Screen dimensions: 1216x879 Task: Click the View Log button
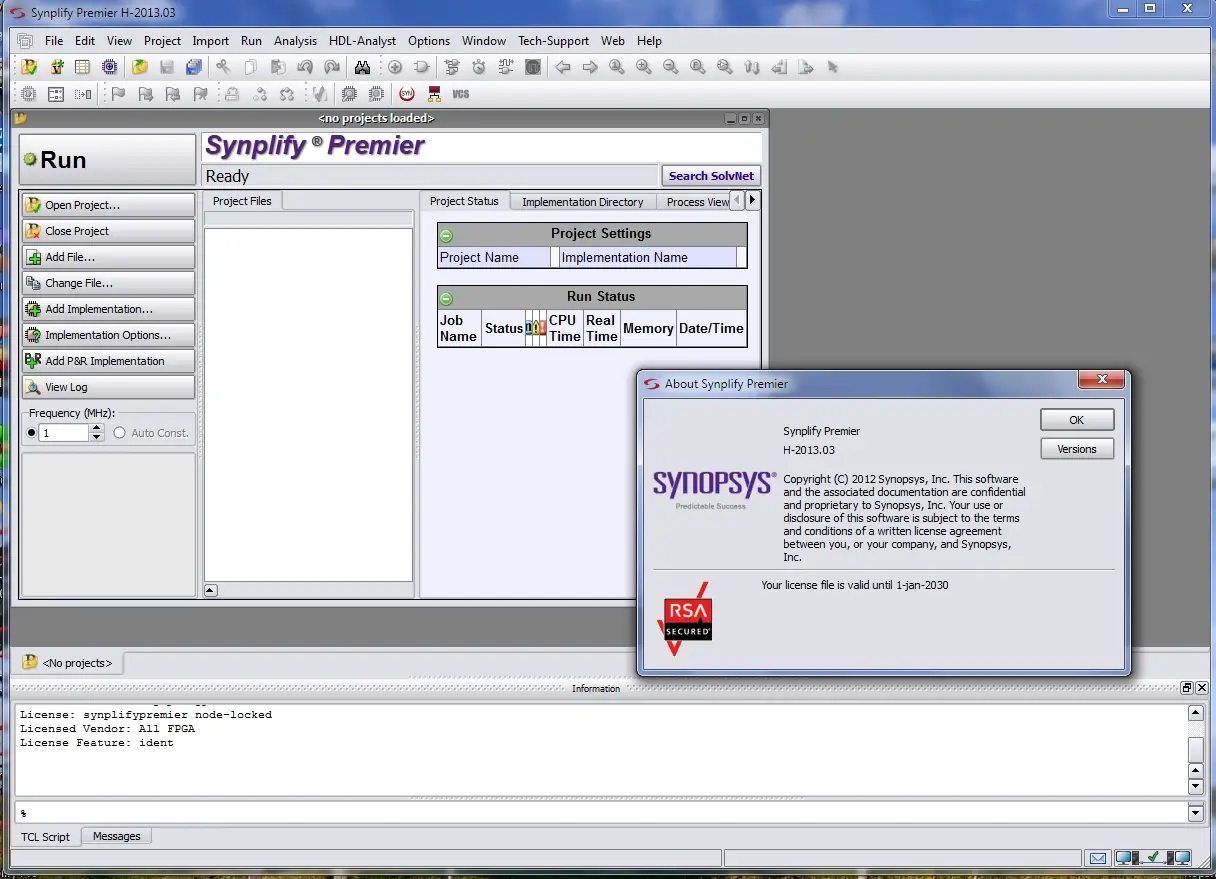(108, 387)
